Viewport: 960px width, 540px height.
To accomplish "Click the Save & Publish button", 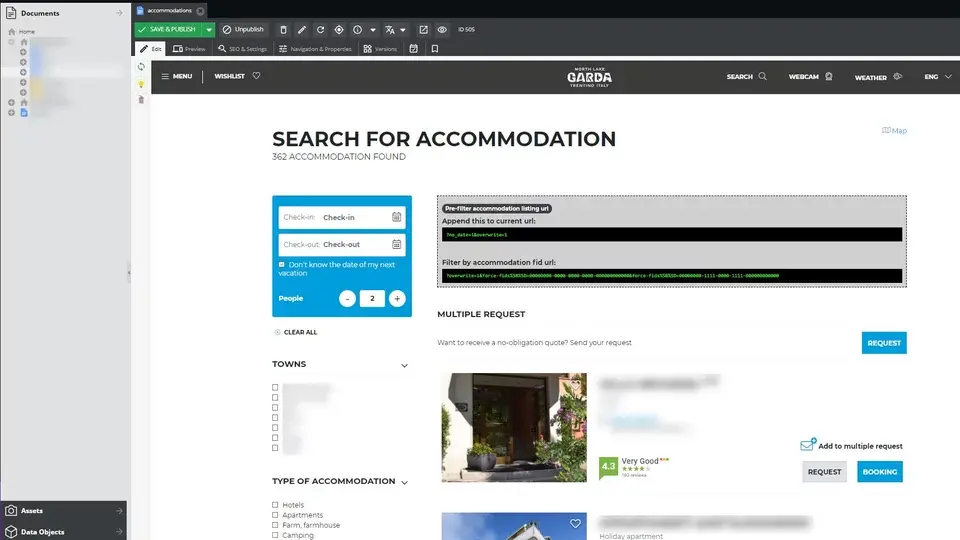I will pos(169,29).
